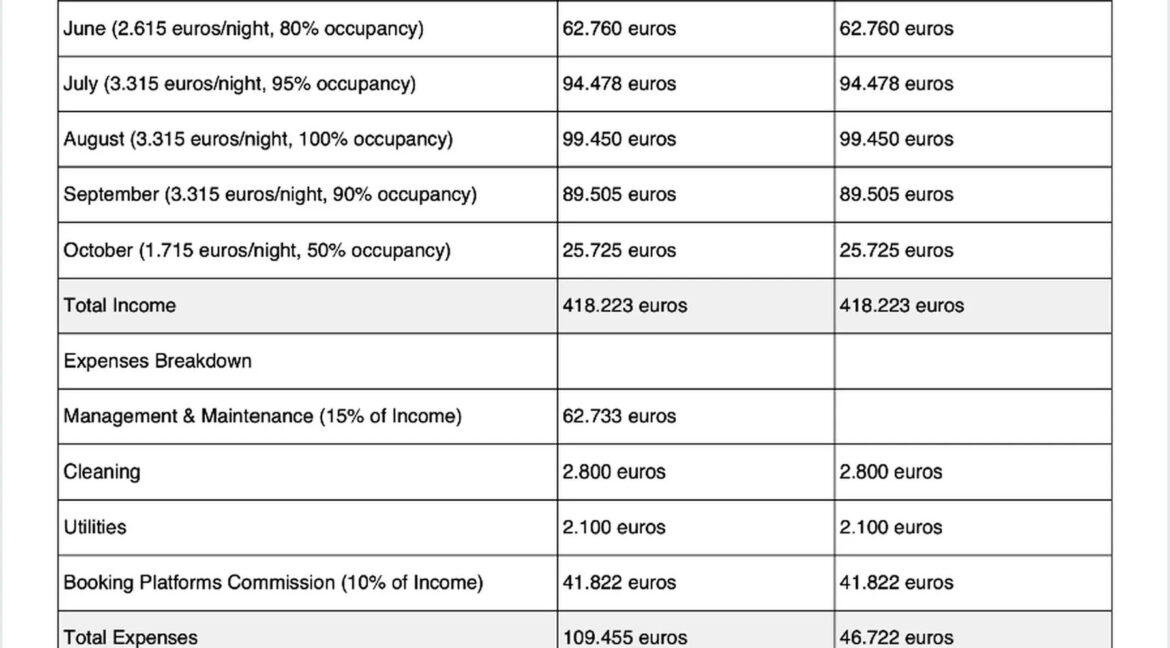Select the Total Expenses label cell

click(x=130, y=637)
